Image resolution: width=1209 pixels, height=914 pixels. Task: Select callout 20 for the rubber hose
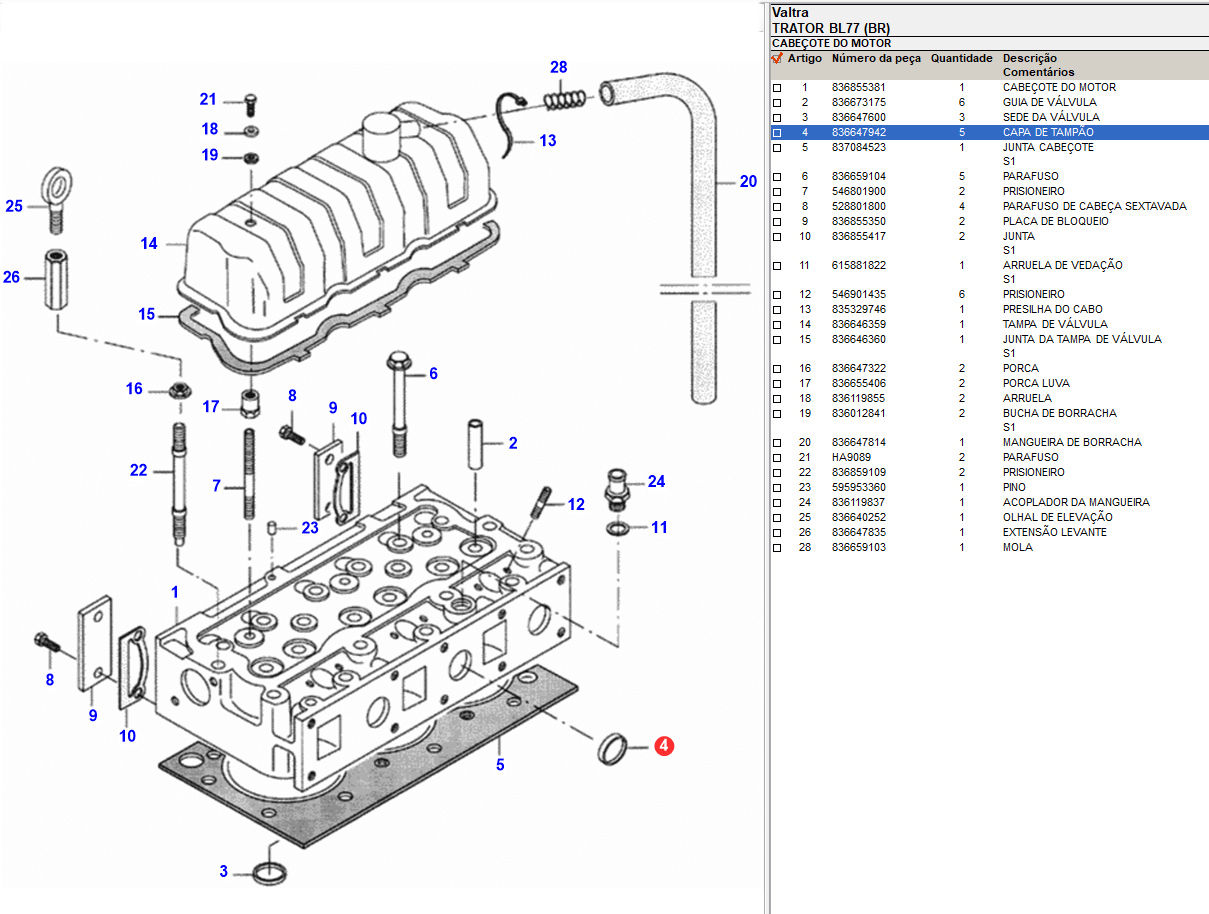pos(748,182)
